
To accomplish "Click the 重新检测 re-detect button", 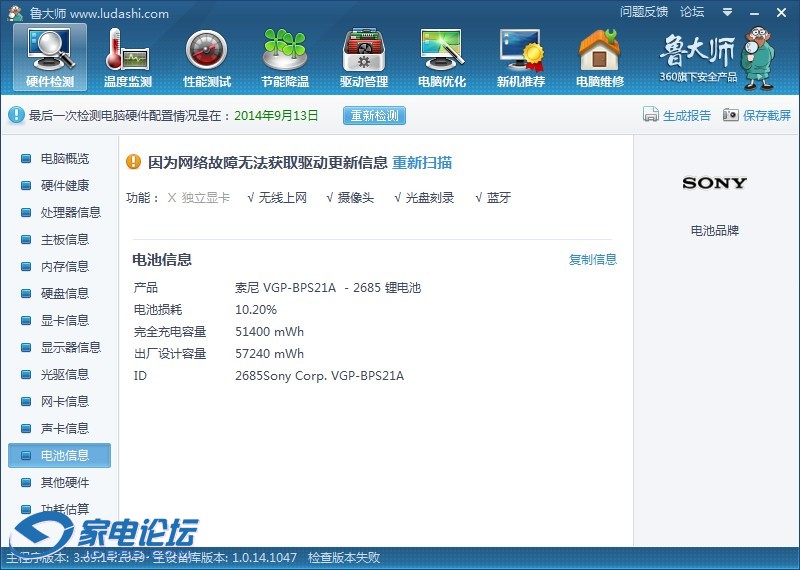I will point(375,115).
